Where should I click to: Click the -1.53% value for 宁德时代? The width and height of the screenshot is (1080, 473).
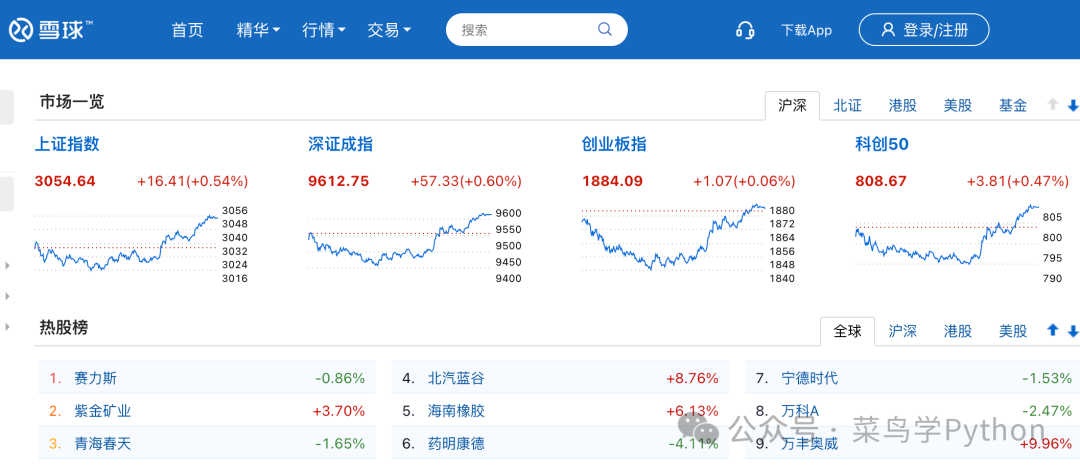1047,379
